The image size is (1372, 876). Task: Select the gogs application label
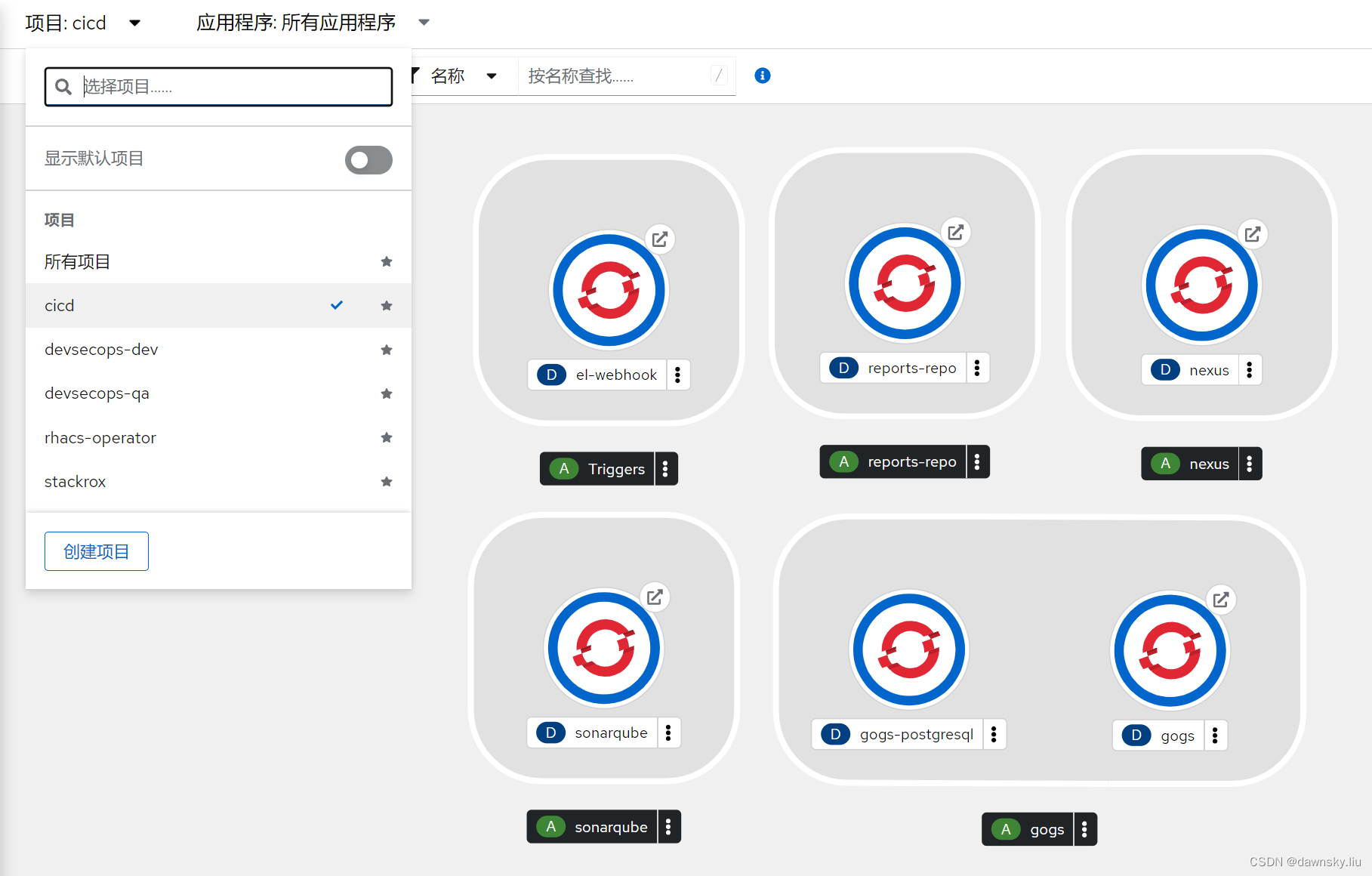pyautogui.click(x=1028, y=829)
